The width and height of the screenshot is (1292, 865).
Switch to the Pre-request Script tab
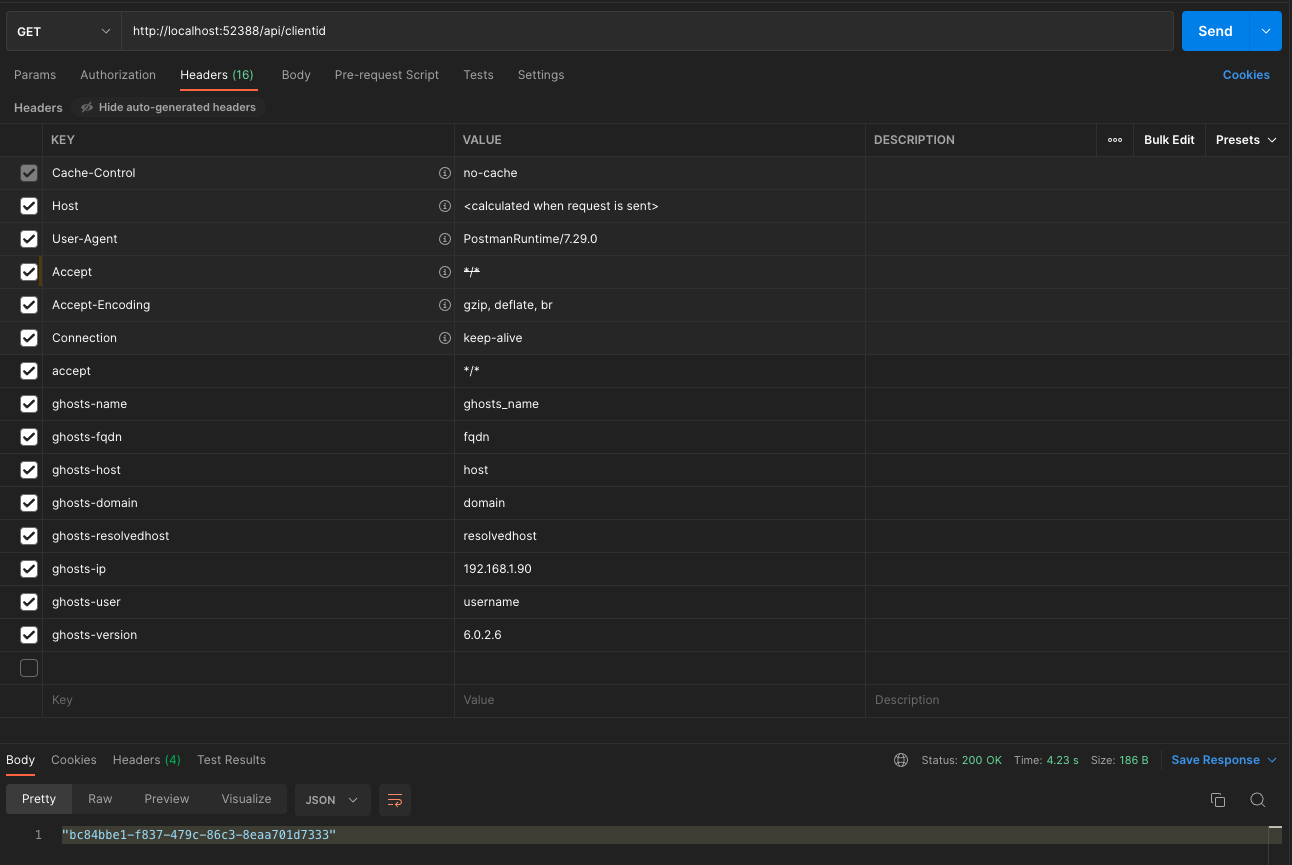point(387,75)
